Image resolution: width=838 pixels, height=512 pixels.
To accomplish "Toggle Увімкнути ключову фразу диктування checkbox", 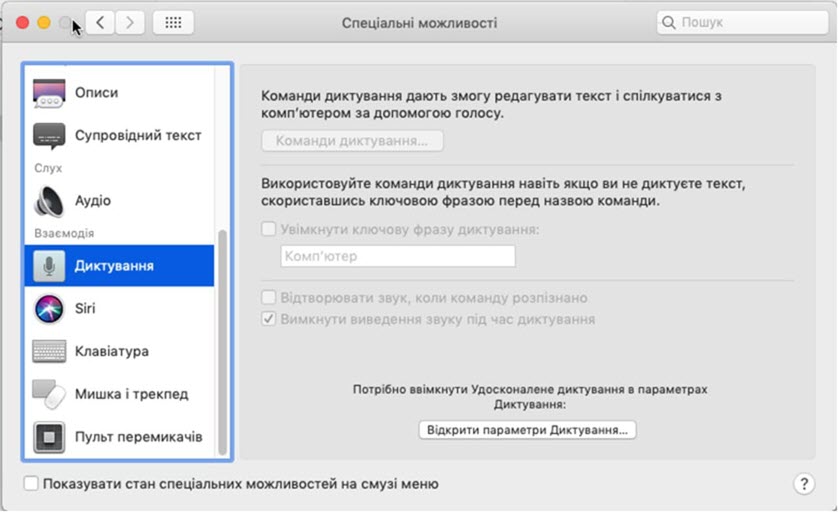I will 268,229.
